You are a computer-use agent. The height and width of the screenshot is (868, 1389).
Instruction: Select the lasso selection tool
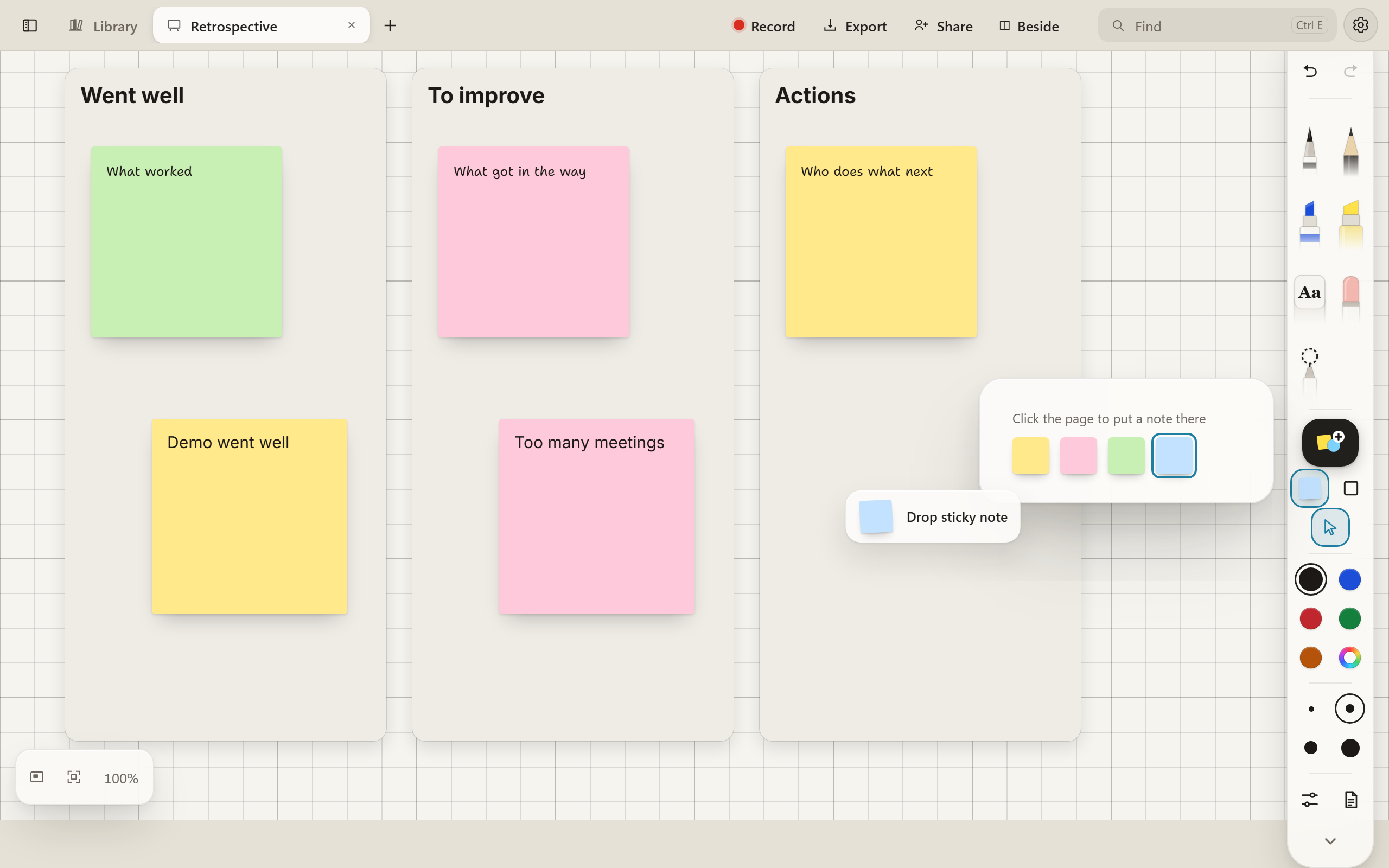(x=1309, y=371)
